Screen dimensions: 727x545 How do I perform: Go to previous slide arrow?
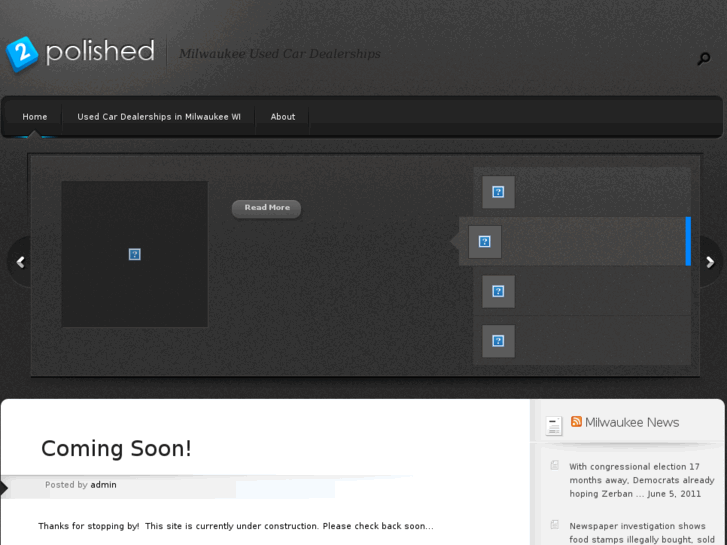pos(20,263)
